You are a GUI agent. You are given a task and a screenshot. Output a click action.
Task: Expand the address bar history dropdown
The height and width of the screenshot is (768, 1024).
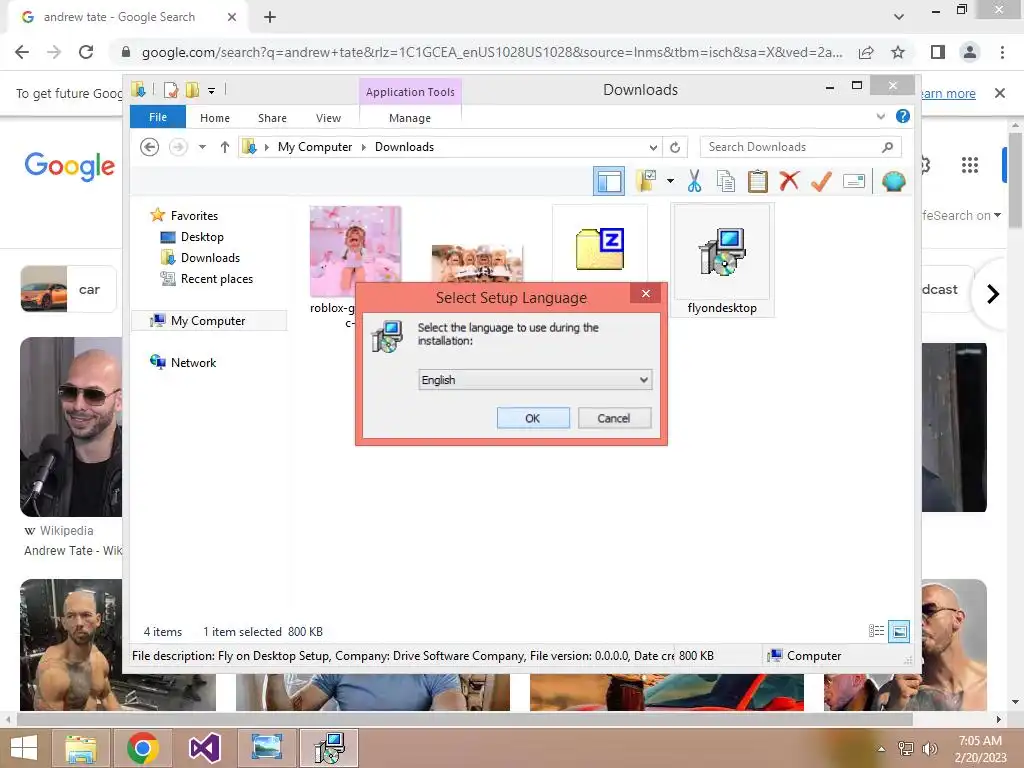point(653,148)
